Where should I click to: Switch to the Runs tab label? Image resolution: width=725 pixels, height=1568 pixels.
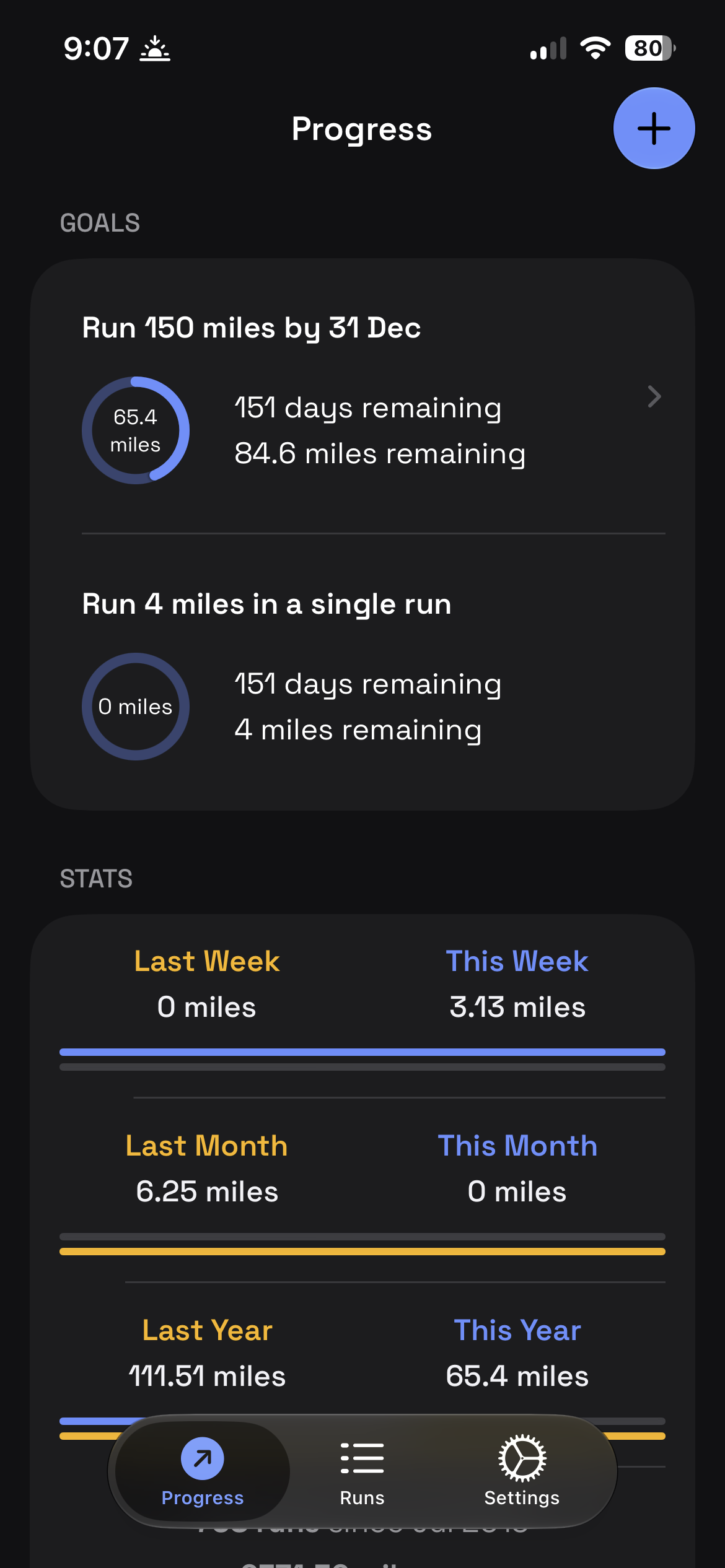pyautogui.click(x=362, y=1497)
